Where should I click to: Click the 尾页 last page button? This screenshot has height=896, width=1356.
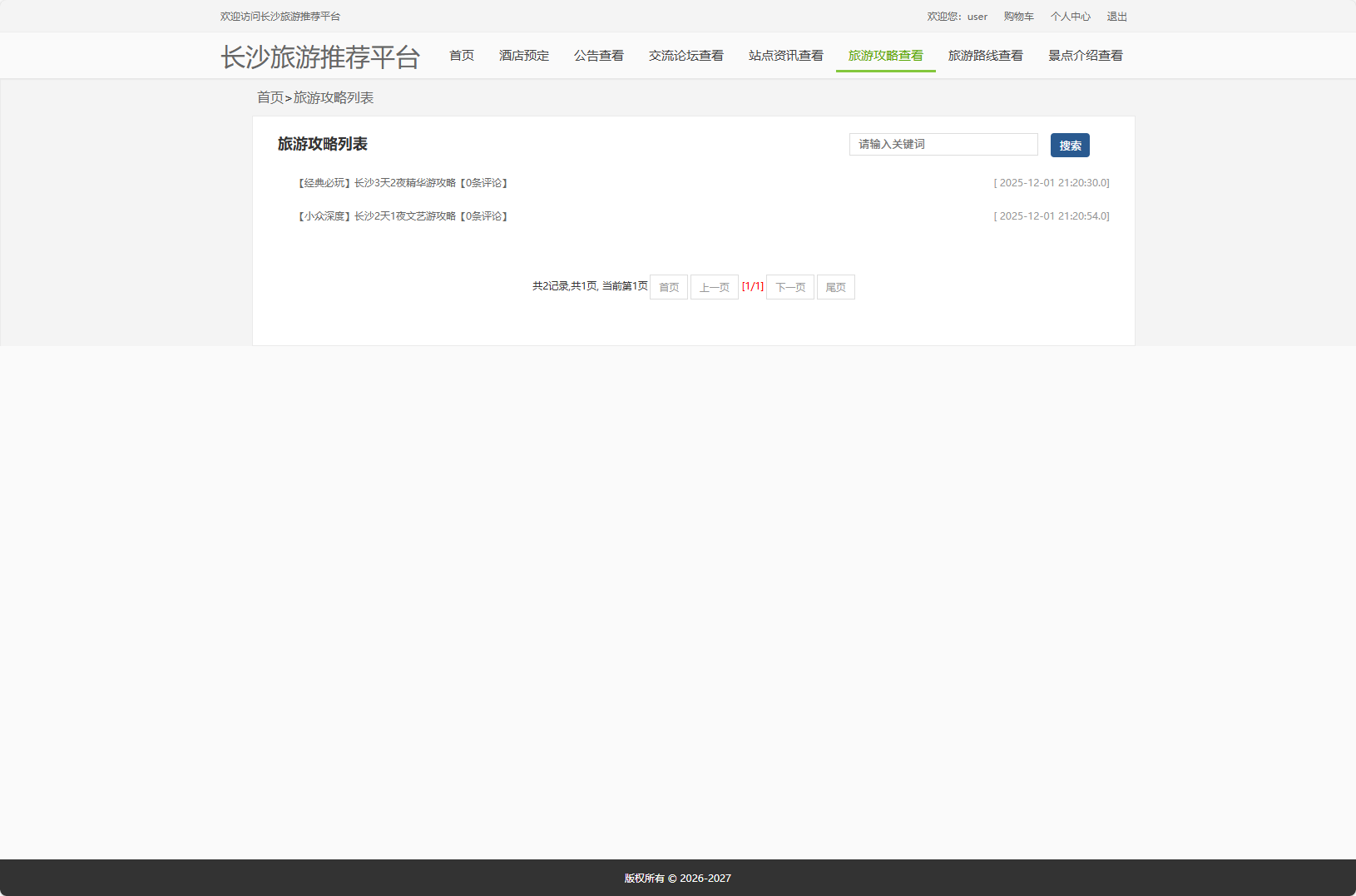[x=835, y=286]
